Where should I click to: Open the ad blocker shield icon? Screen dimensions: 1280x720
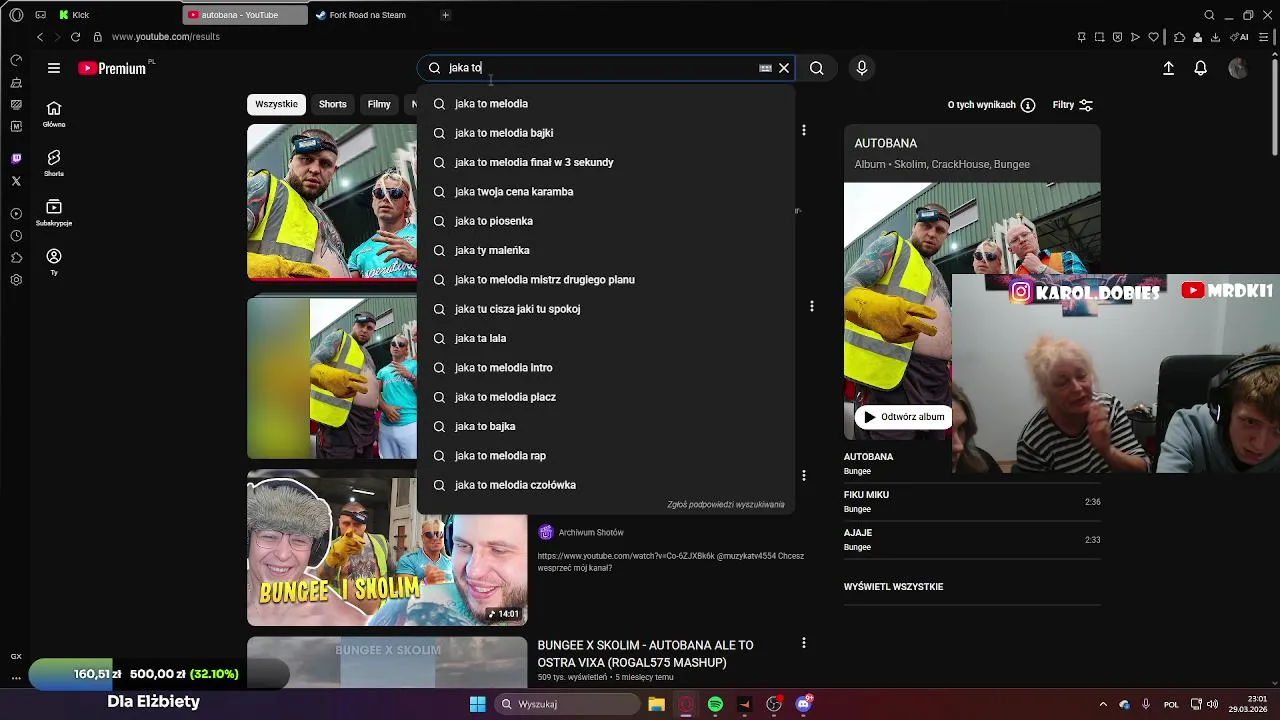[1117, 37]
